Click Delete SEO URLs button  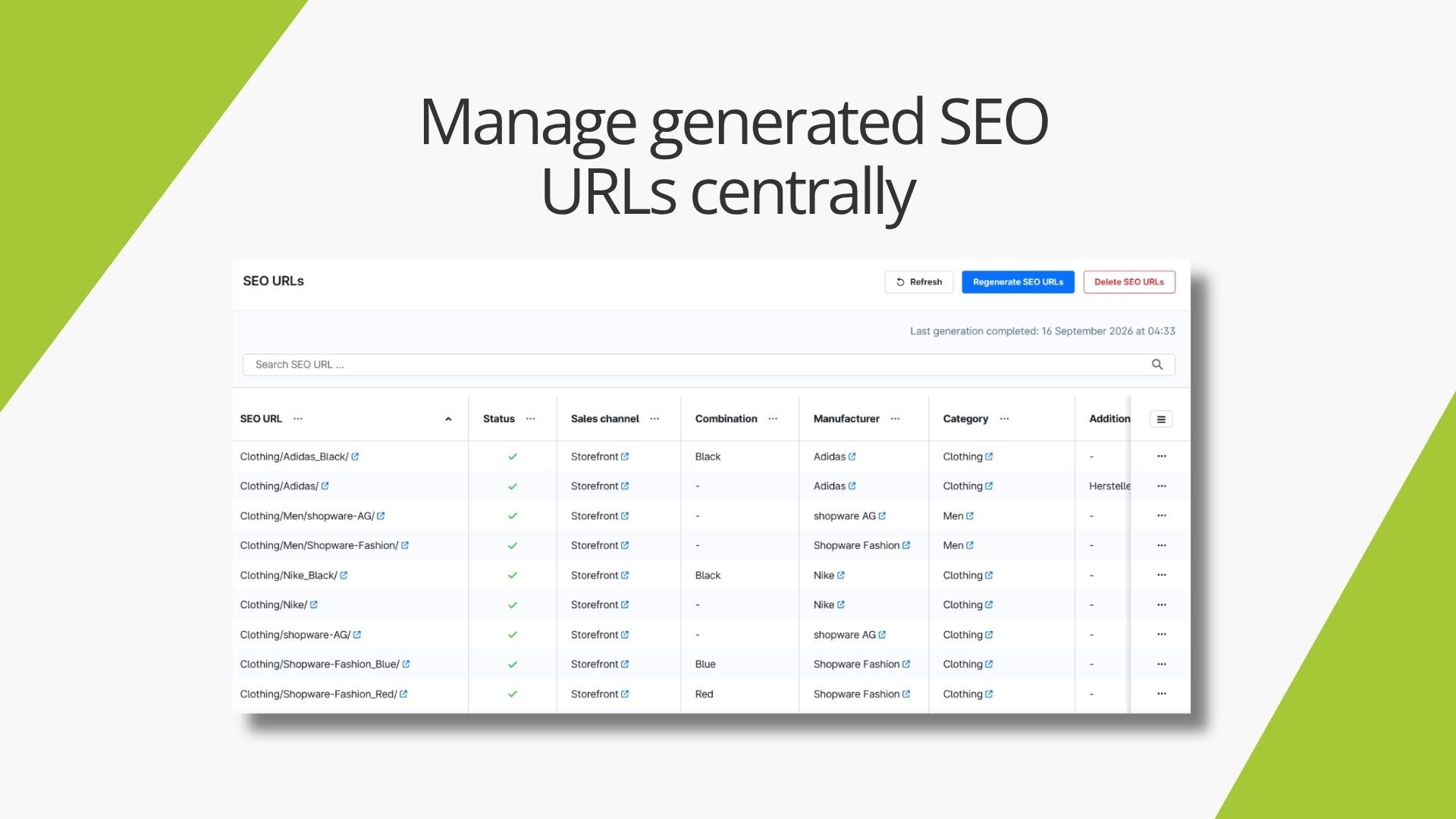pos(1129,282)
